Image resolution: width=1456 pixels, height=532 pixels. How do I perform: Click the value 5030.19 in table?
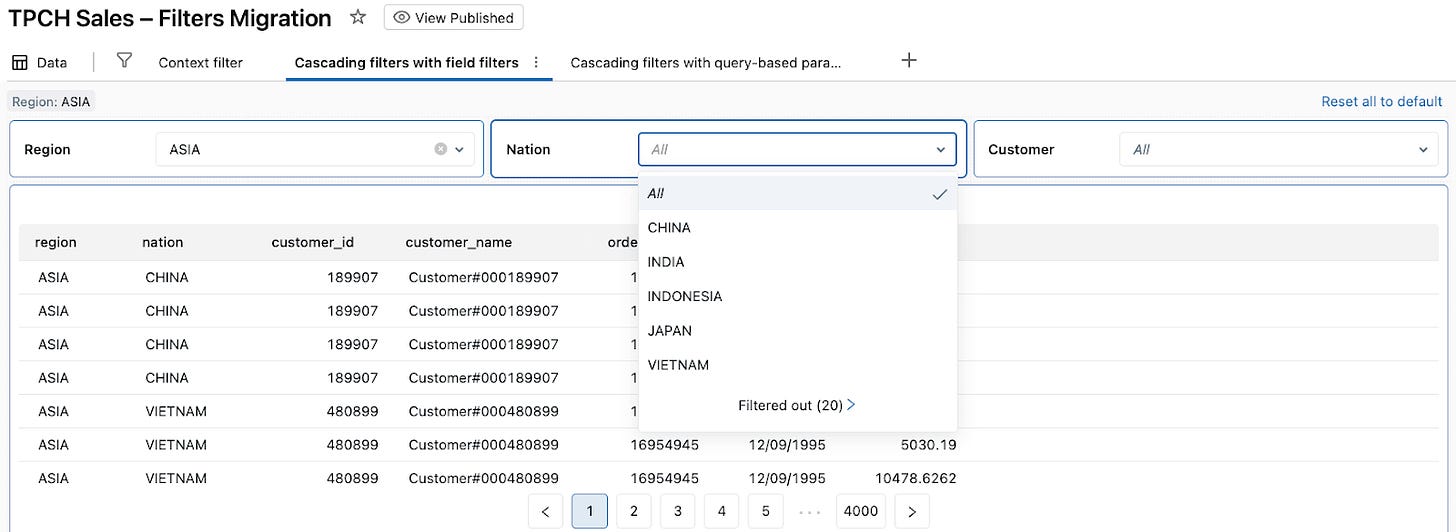[928, 444]
